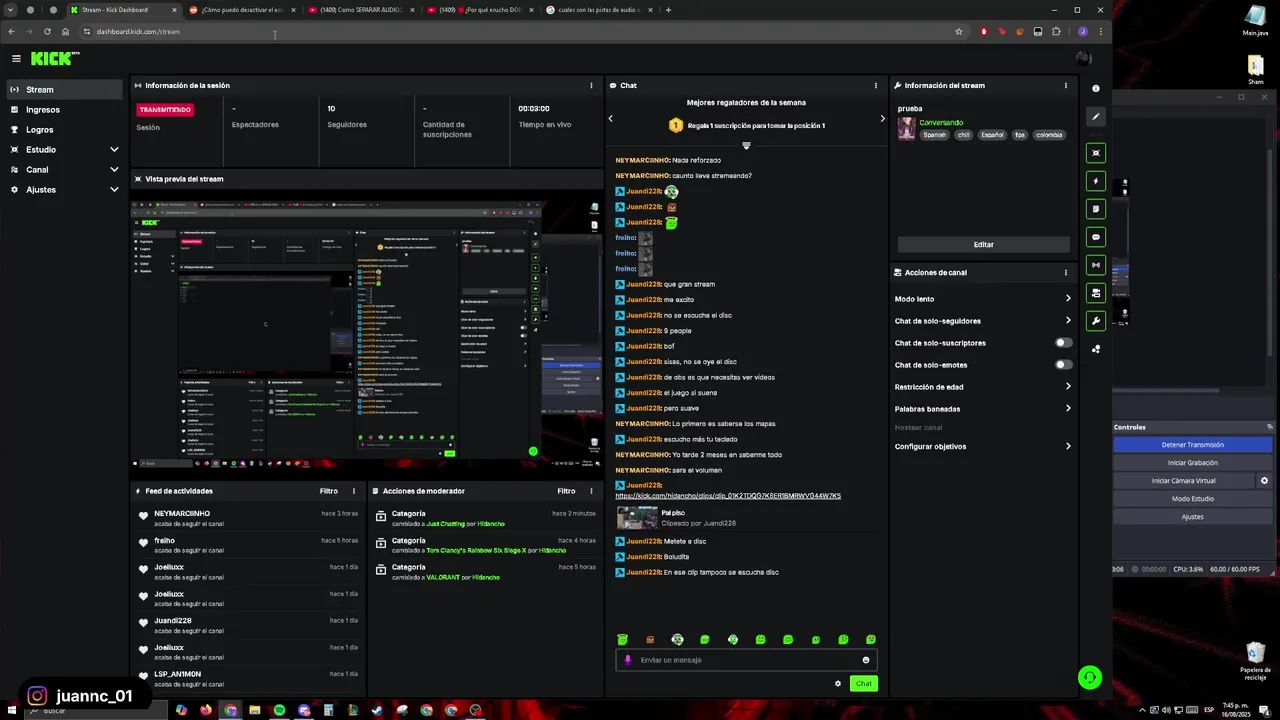The width and height of the screenshot is (1280, 720).
Task: Open Palabras baneadas options arrow
Action: [1068, 409]
